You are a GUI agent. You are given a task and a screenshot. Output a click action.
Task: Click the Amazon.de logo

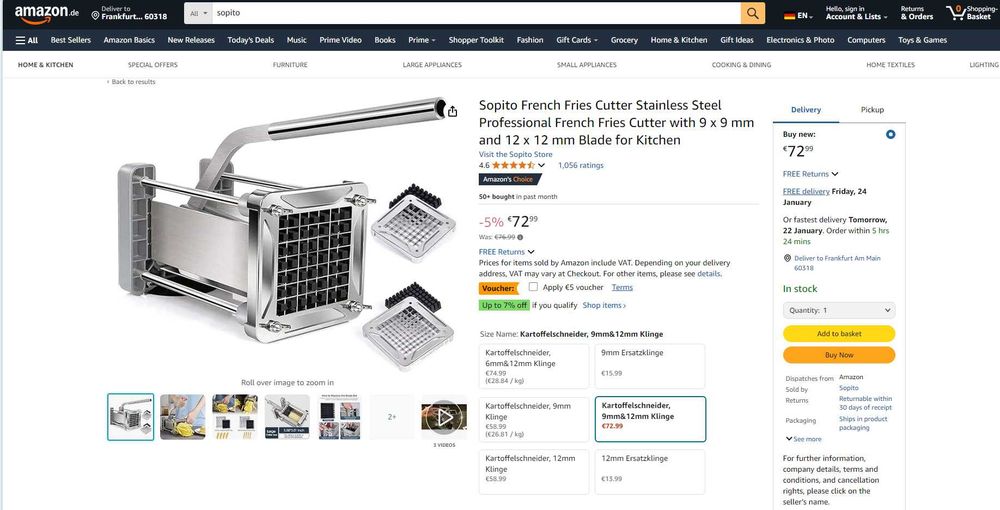(47, 13)
